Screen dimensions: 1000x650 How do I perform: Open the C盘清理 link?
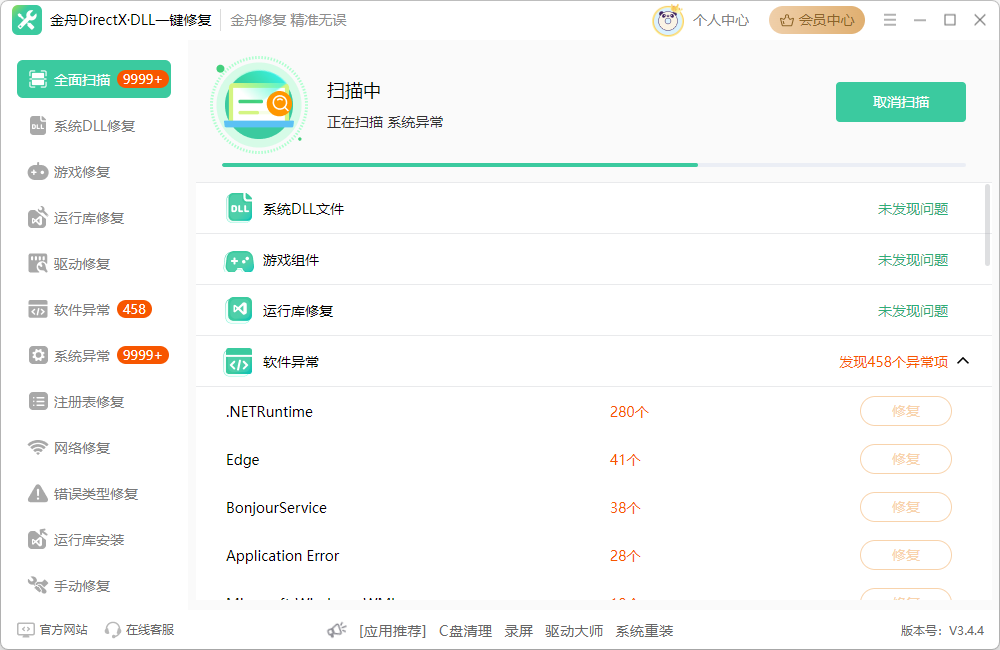click(465, 631)
